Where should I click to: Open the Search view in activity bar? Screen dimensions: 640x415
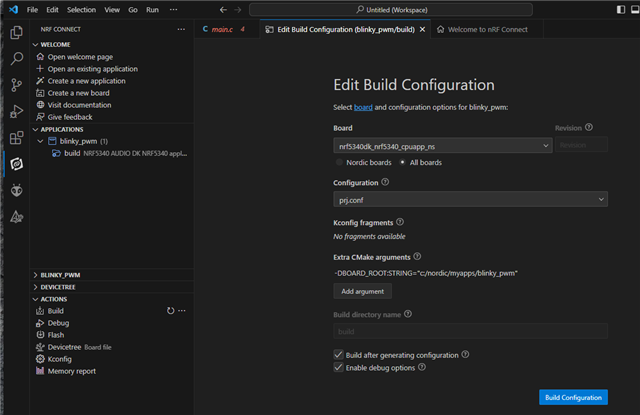(16, 59)
